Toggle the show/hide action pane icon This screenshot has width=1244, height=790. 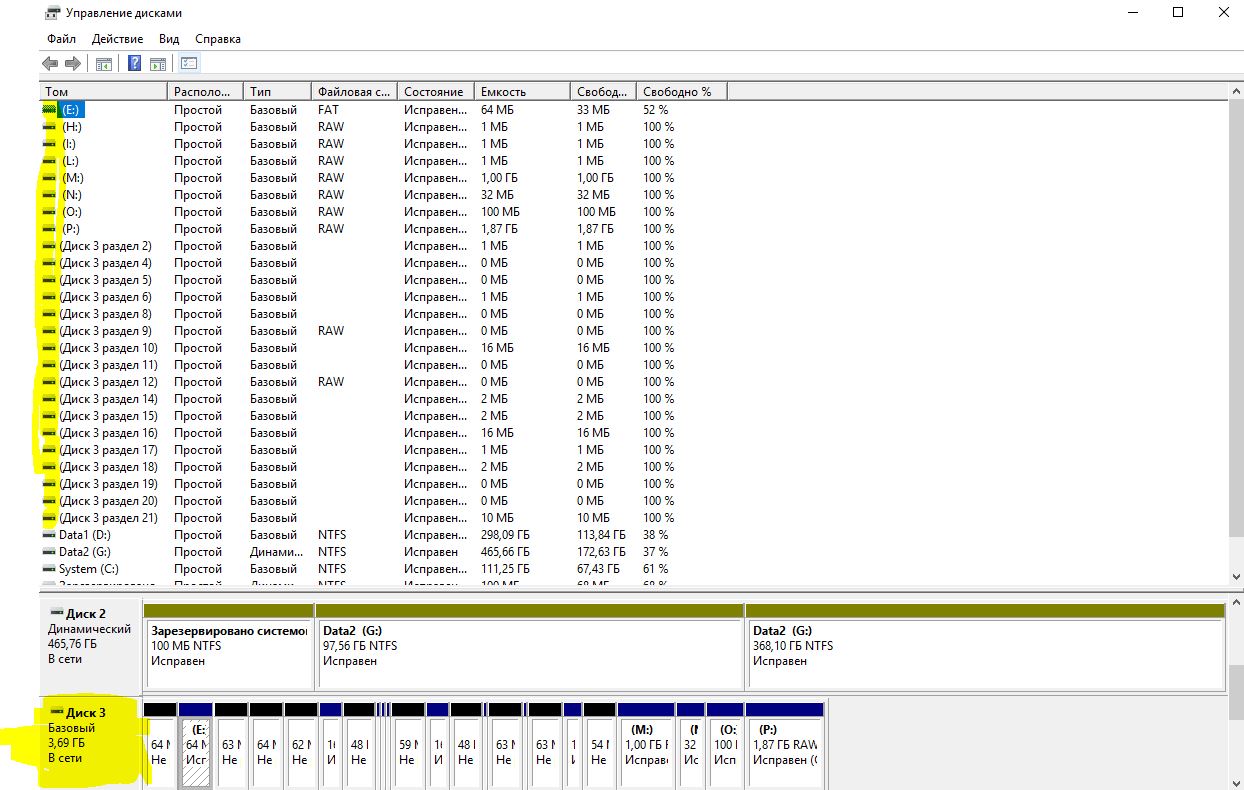158,64
